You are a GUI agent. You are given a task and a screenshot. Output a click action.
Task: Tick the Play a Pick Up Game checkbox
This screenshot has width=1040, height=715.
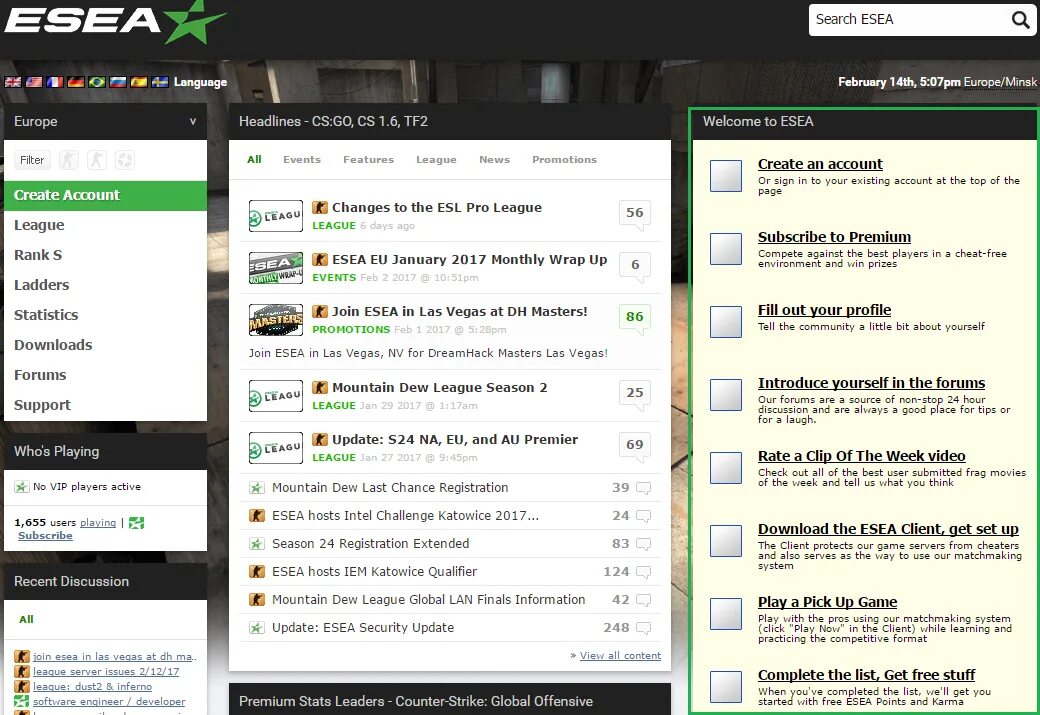tap(726, 614)
